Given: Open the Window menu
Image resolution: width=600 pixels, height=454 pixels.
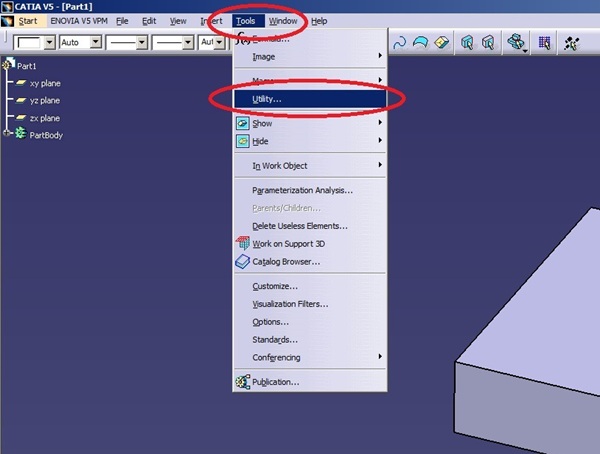Looking at the screenshot, I should pos(283,21).
